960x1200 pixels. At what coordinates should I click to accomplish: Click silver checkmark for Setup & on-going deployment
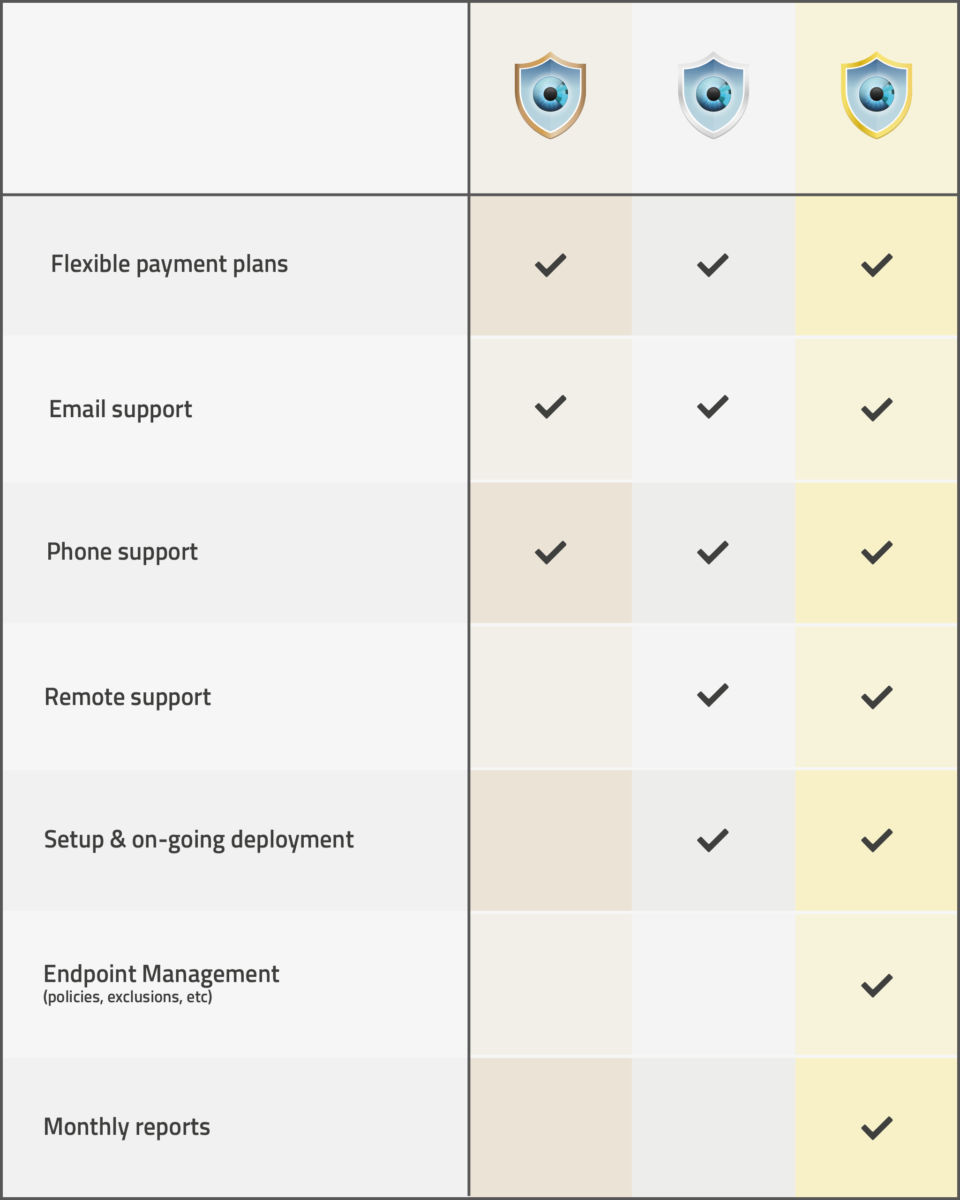713,840
